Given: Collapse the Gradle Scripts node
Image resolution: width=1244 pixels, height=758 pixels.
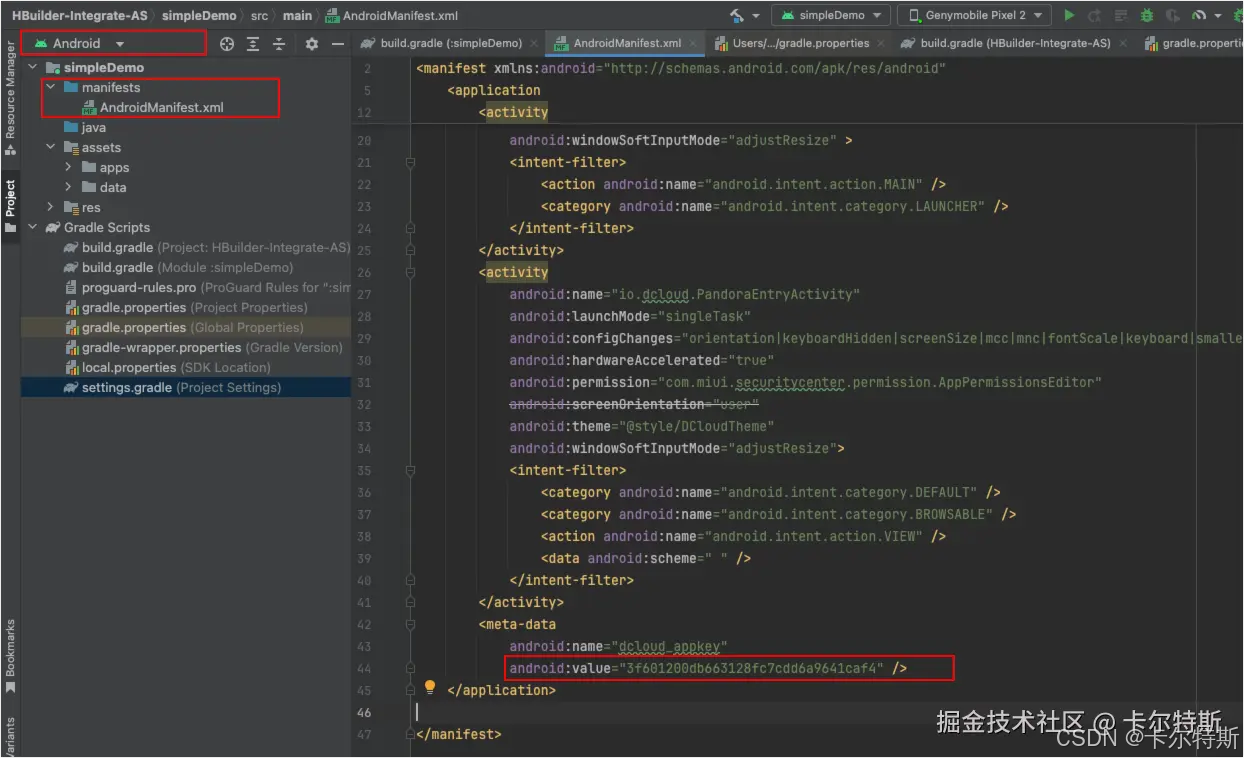Looking at the screenshot, I should pos(33,227).
